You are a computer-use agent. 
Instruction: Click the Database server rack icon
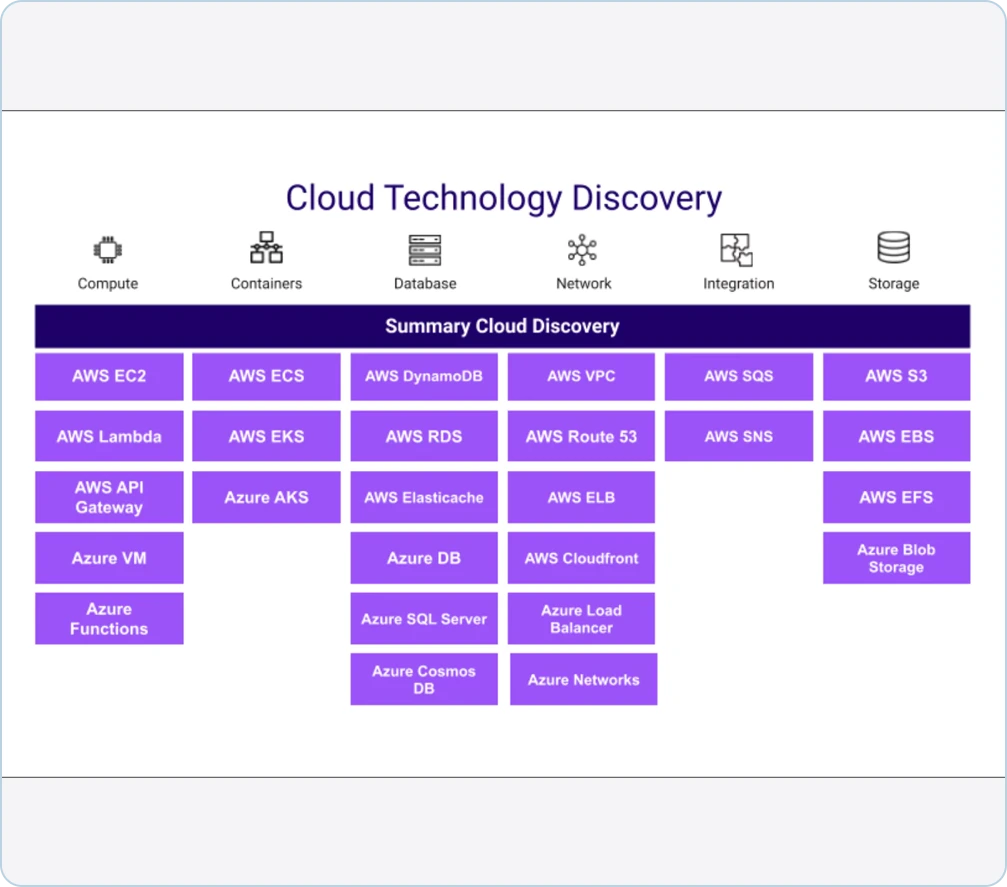point(425,250)
